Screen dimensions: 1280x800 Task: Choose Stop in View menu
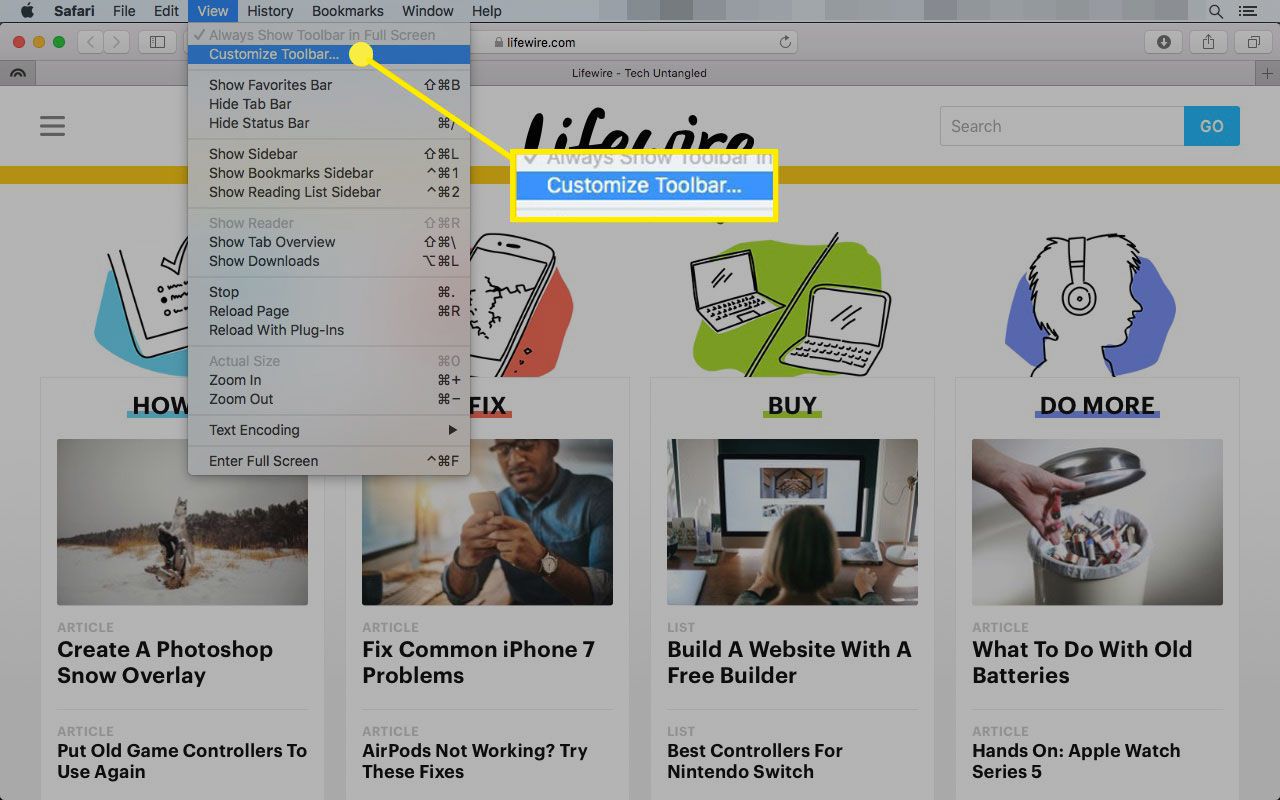(329, 292)
